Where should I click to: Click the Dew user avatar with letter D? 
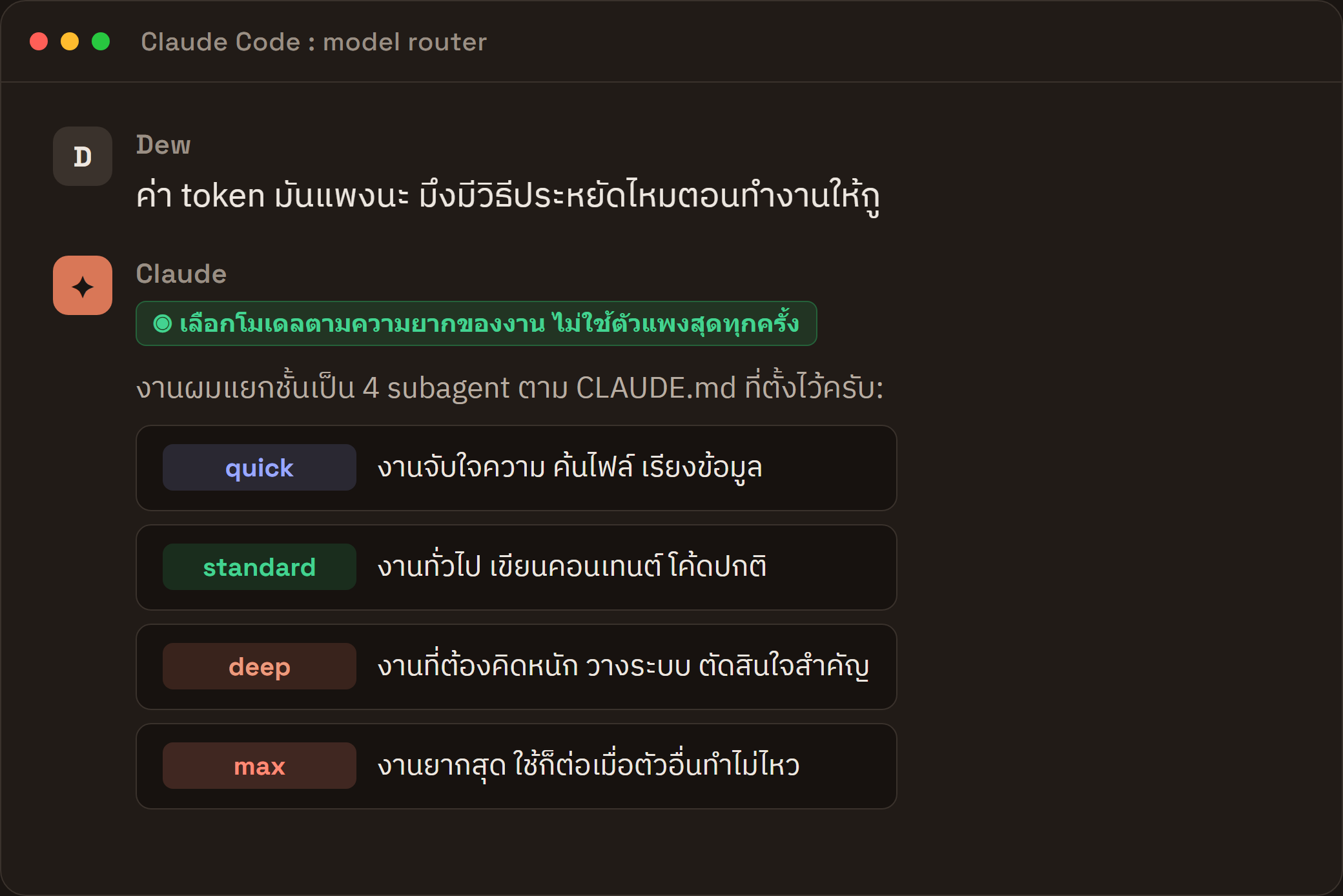[83, 156]
